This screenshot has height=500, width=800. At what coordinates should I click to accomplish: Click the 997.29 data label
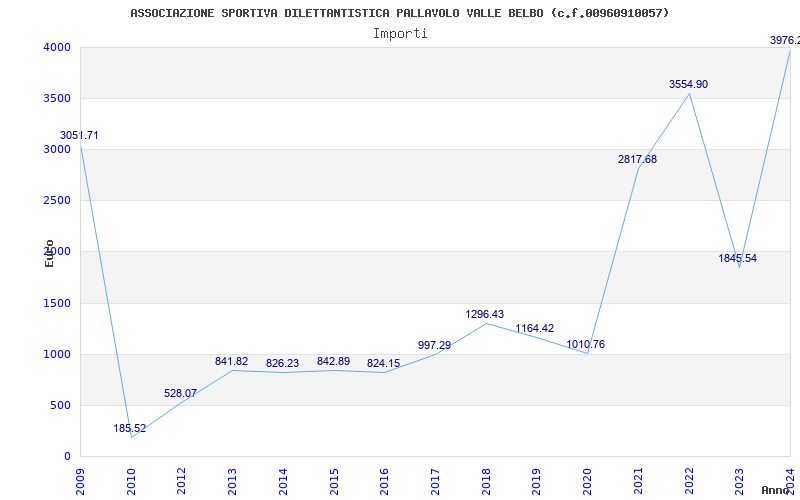(x=434, y=345)
